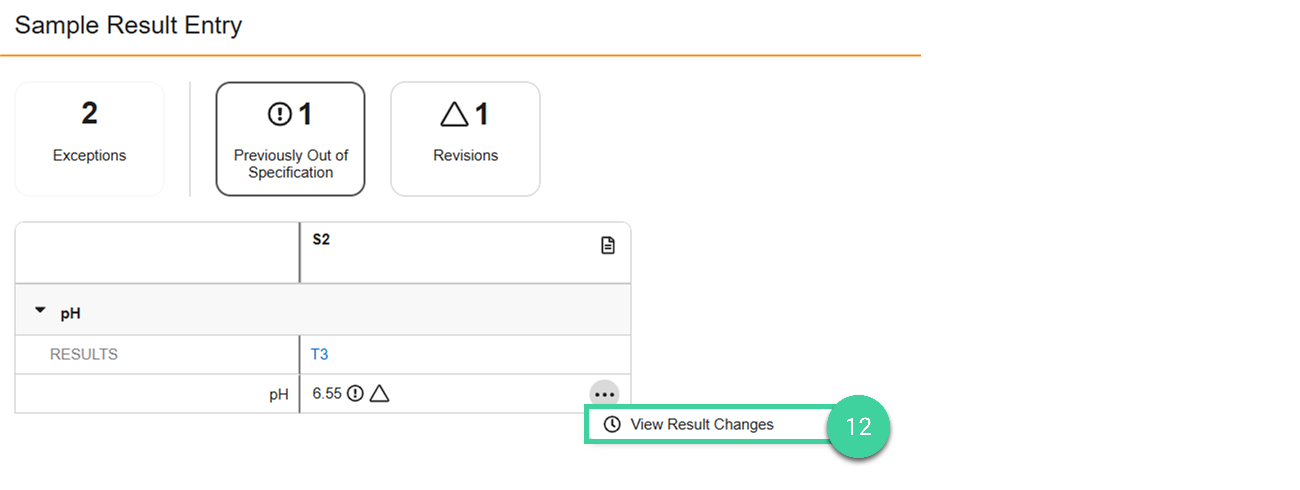Image resolution: width=1300 pixels, height=490 pixels.
Task: Click the pH row label cell
Action: [x=278, y=394]
